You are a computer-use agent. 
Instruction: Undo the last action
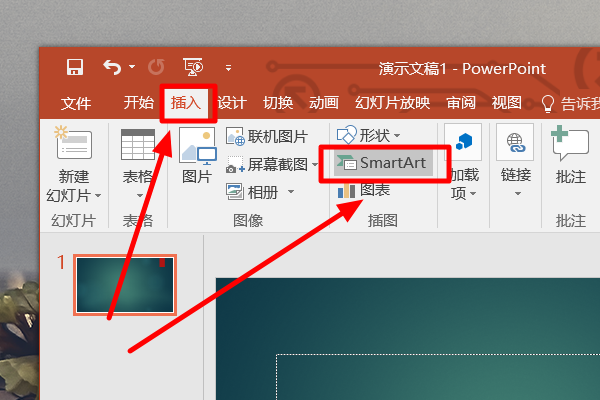[x=112, y=67]
